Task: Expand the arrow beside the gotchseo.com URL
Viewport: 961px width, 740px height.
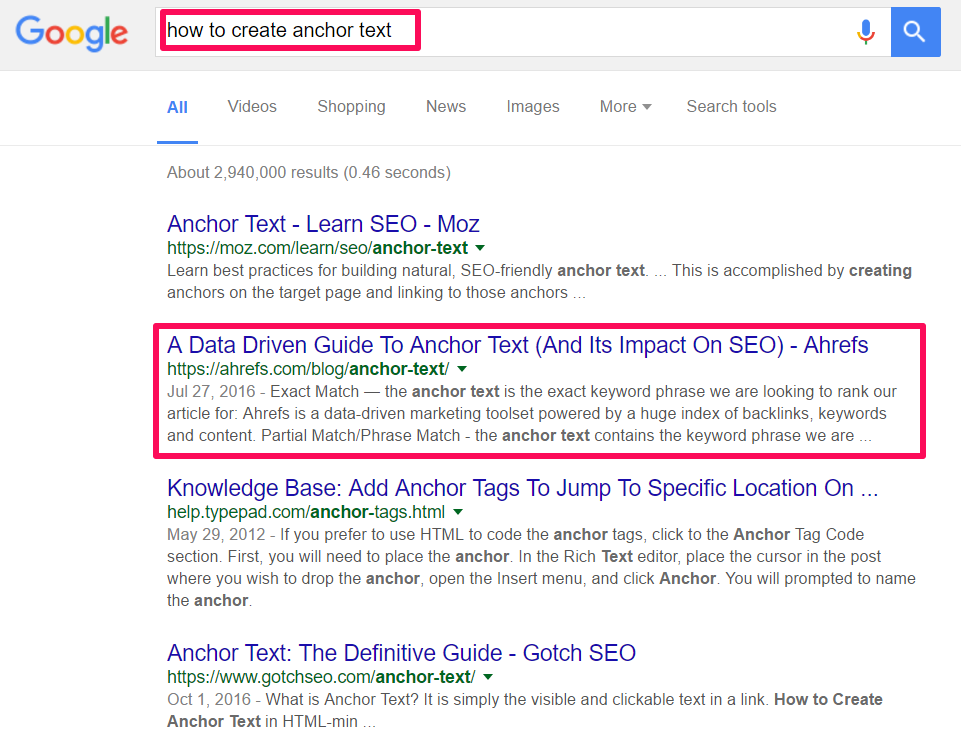Action: pos(487,677)
